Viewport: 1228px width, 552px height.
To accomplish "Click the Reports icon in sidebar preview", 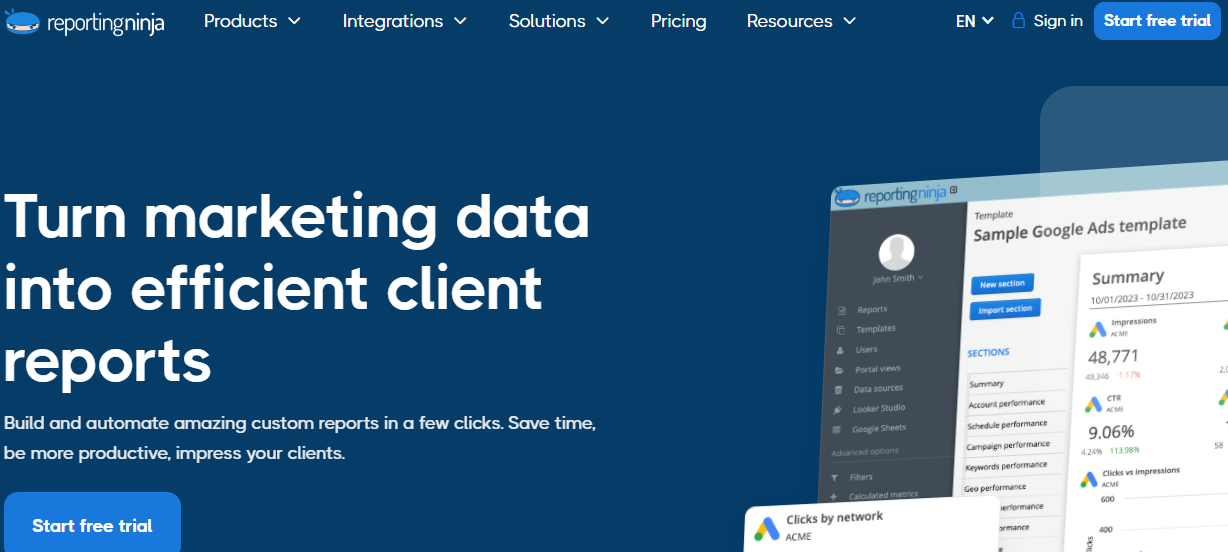I will [841, 310].
